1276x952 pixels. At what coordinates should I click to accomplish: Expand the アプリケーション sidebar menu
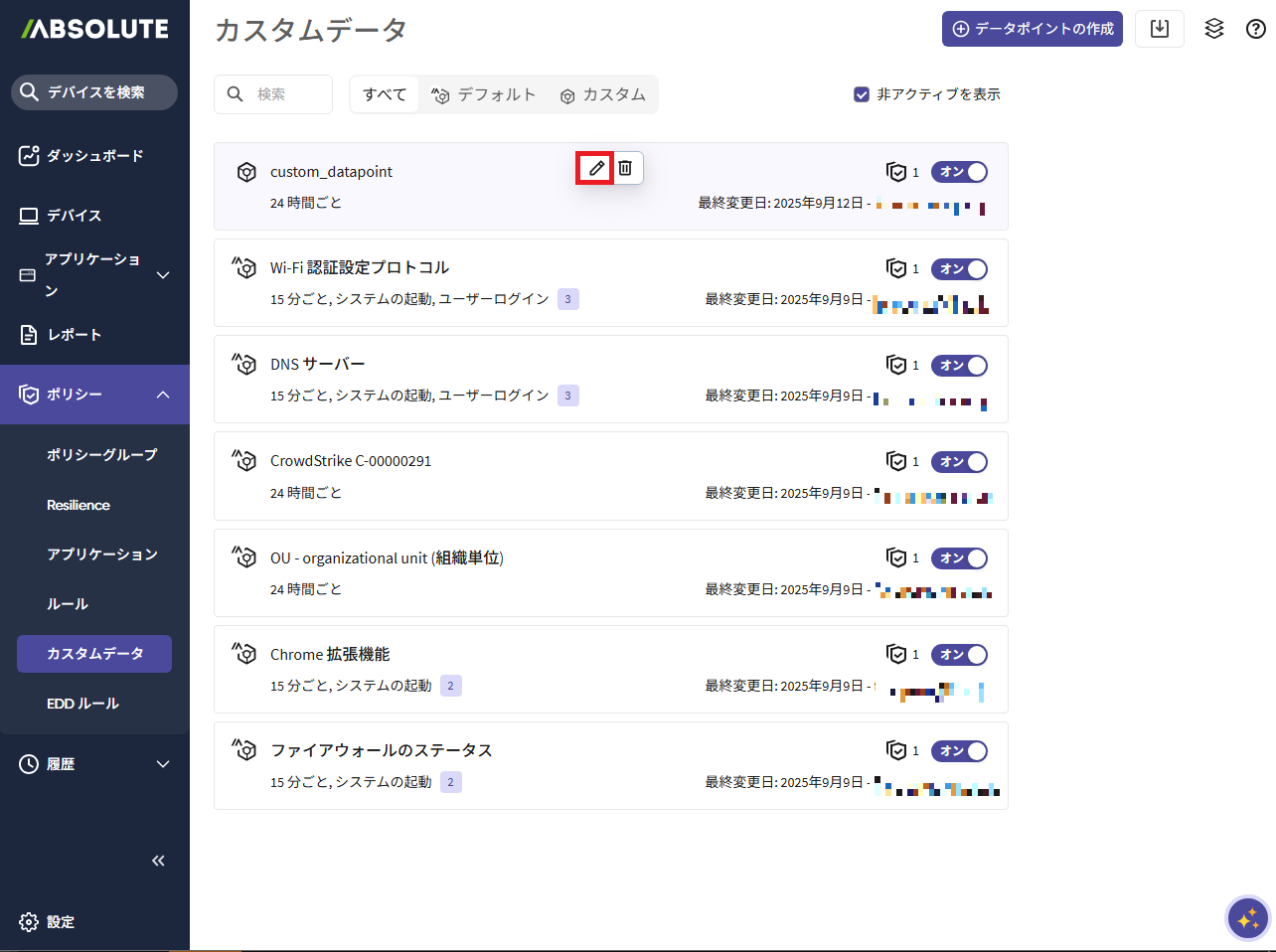coord(163,275)
